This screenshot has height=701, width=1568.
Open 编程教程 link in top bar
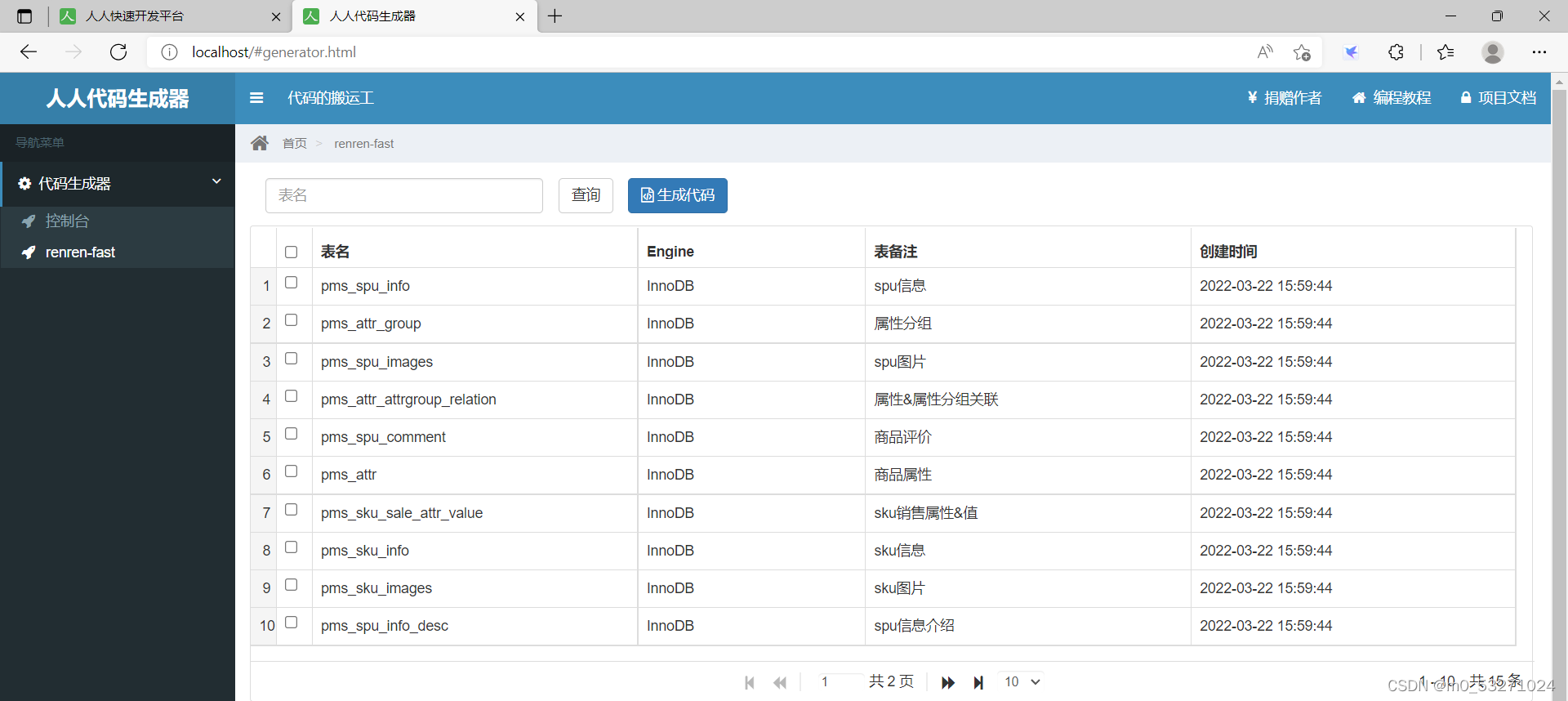(1392, 98)
